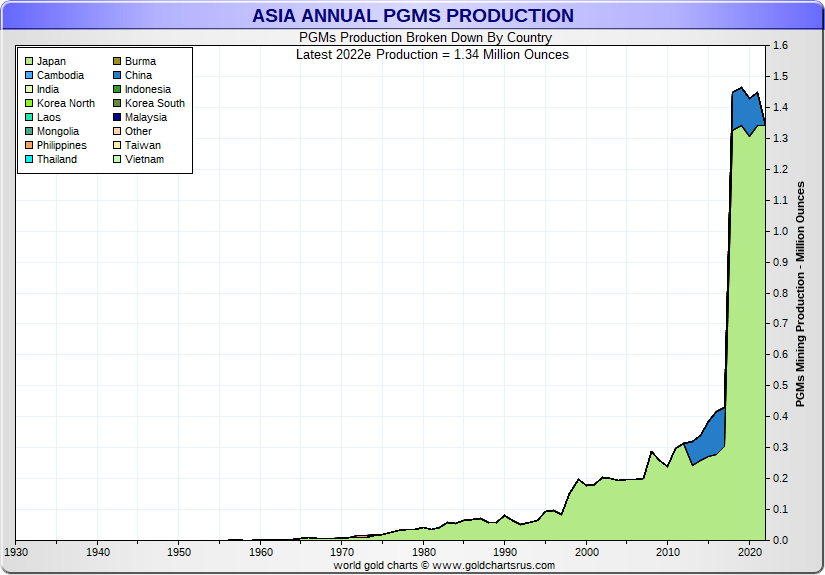This screenshot has width=825, height=575.
Task: Click the Malaysia legend color swatch
Action: click(115, 117)
